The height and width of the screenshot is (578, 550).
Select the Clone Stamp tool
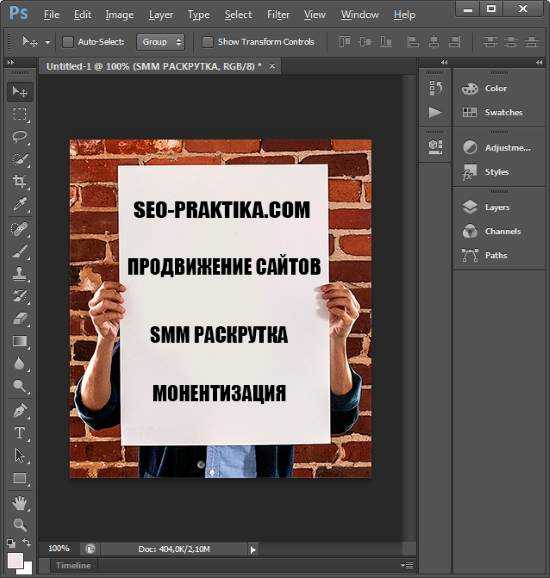point(20,274)
